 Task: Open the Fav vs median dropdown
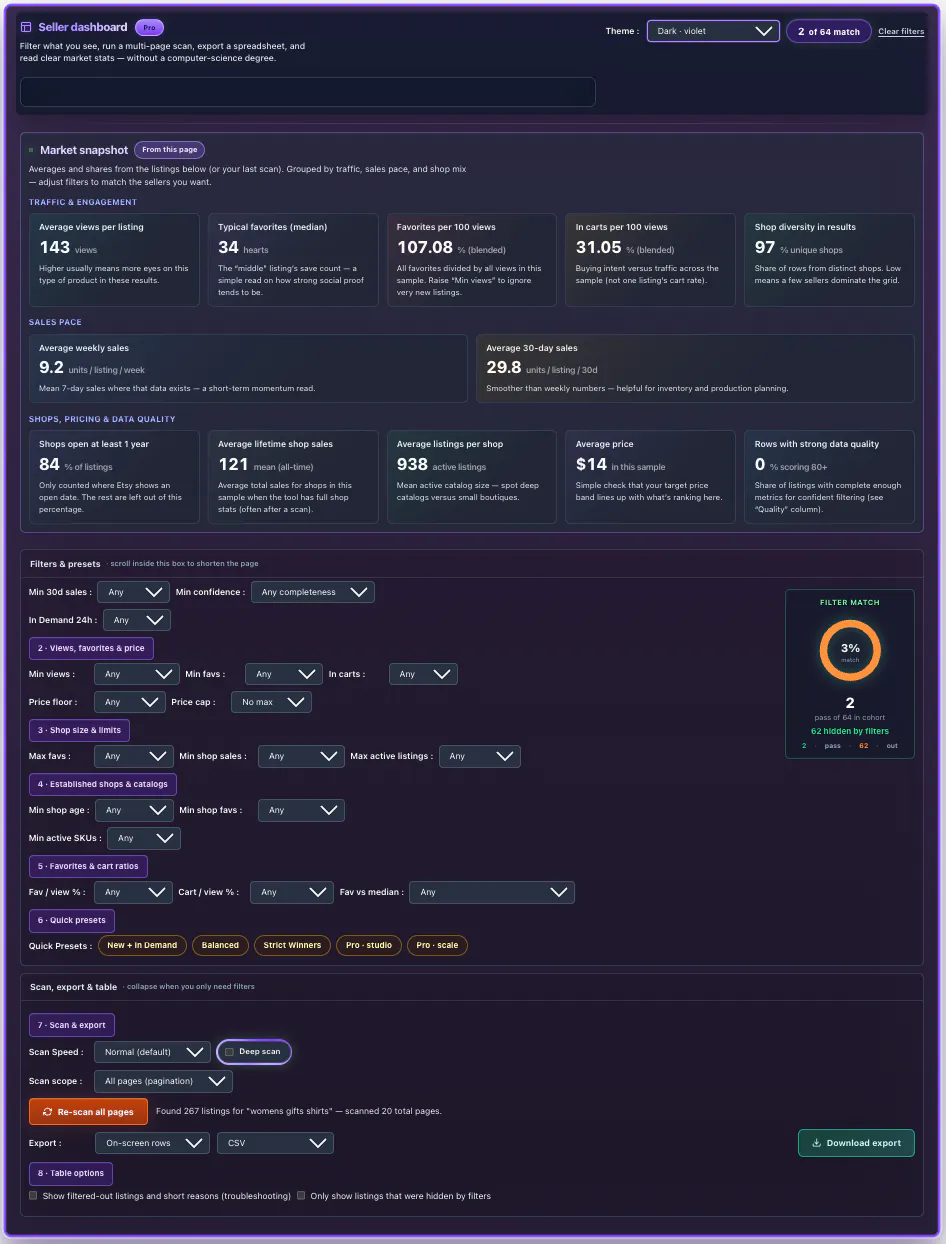(492, 892)
